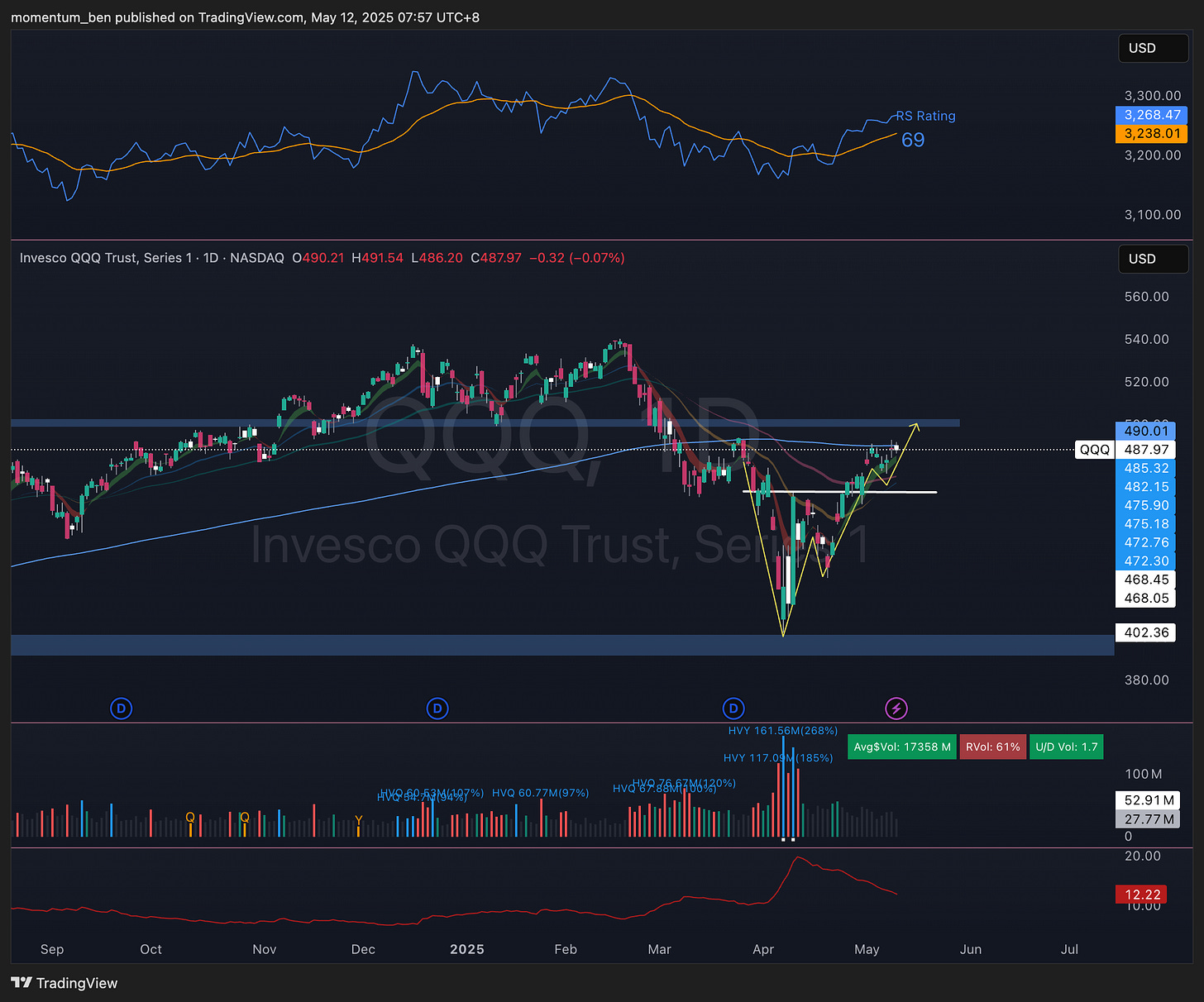This screenshot has height=1002, width=1204.
Task: Click the 487.97 last price label
Action: pos(1146,450)
